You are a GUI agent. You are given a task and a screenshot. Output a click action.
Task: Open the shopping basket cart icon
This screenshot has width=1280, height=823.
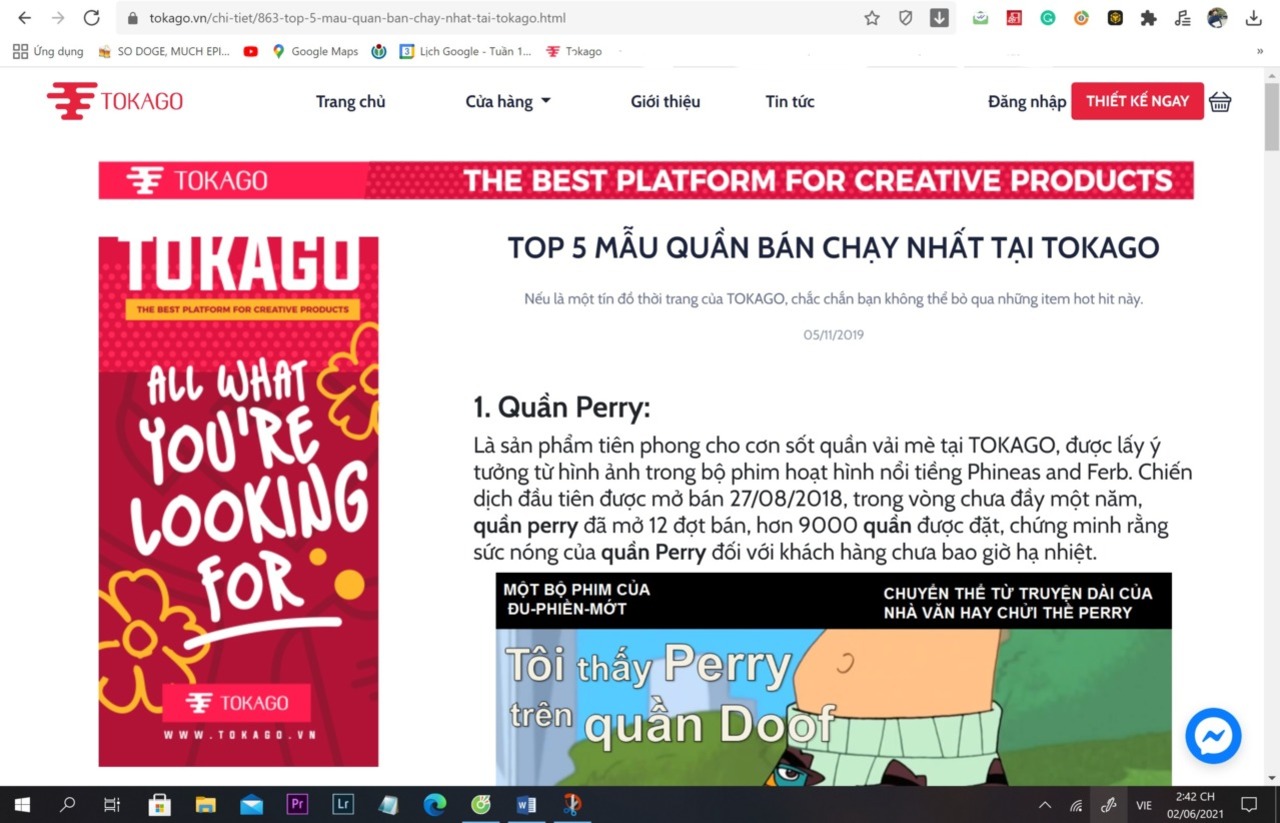tap(1220, 102)
